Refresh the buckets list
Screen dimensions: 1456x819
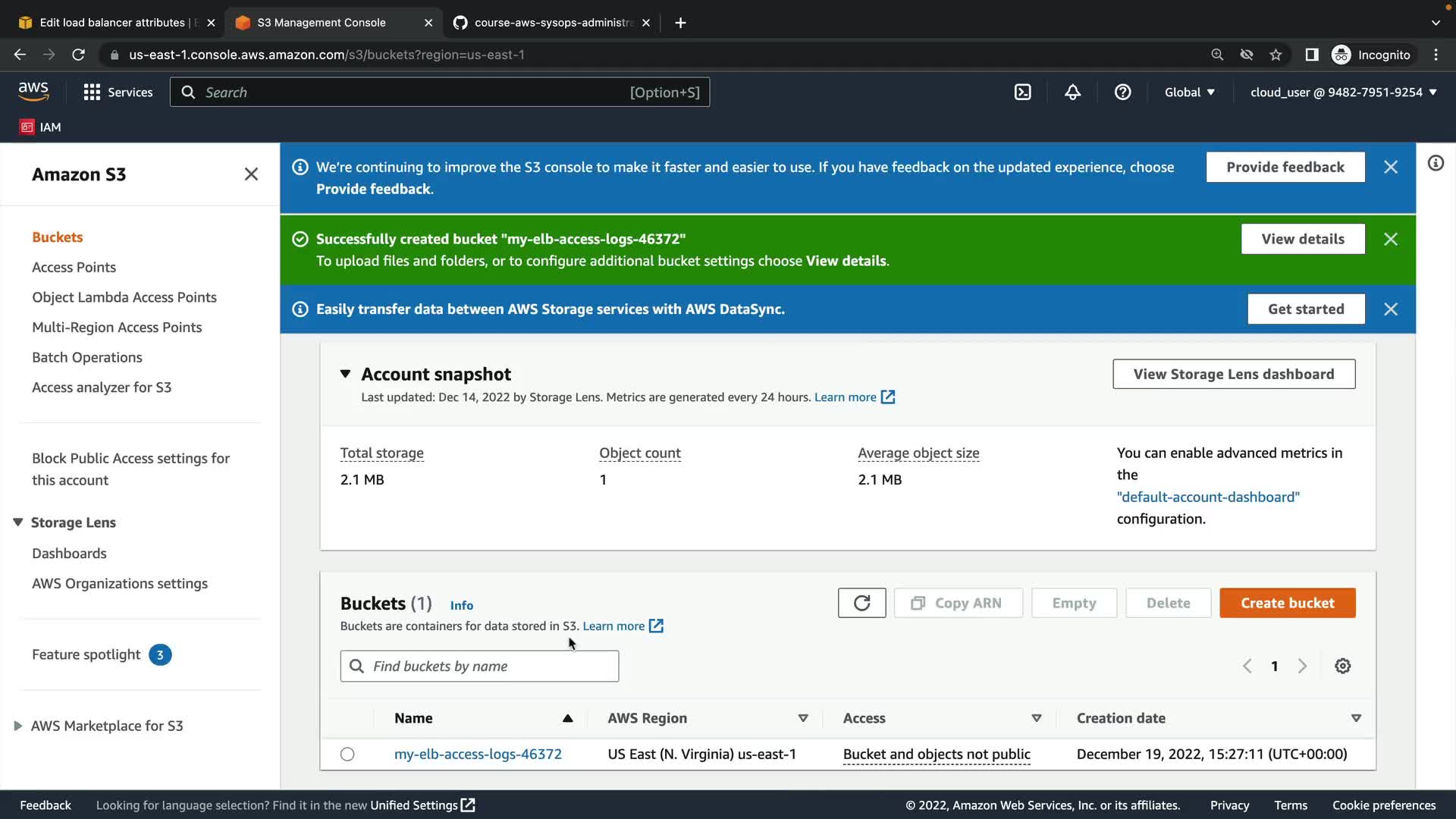point(861,603)
